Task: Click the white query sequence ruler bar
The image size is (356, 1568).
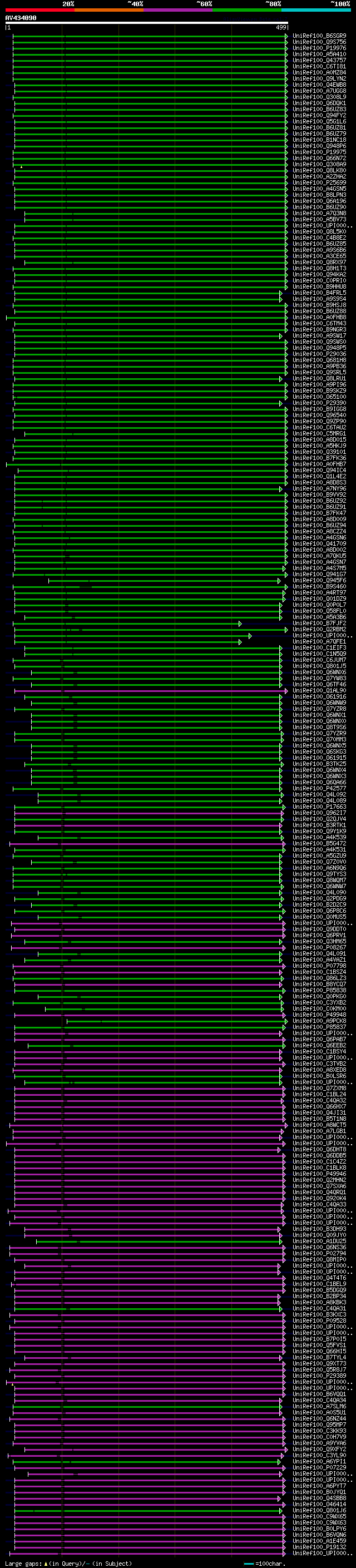Action: click(x=147, y=23)
